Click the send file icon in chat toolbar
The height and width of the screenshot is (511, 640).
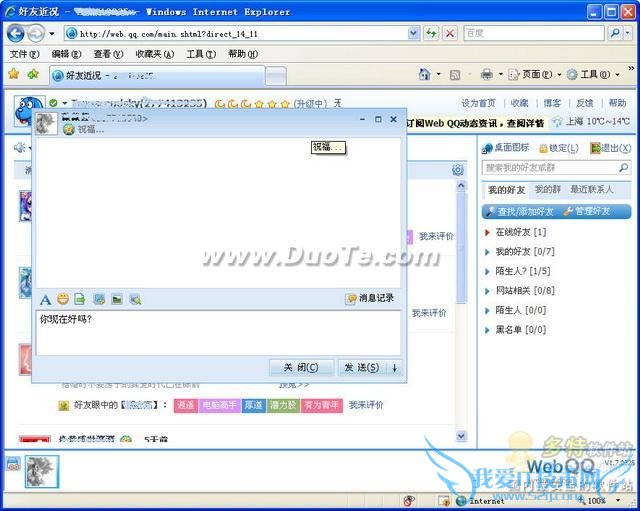click(80, 299)
